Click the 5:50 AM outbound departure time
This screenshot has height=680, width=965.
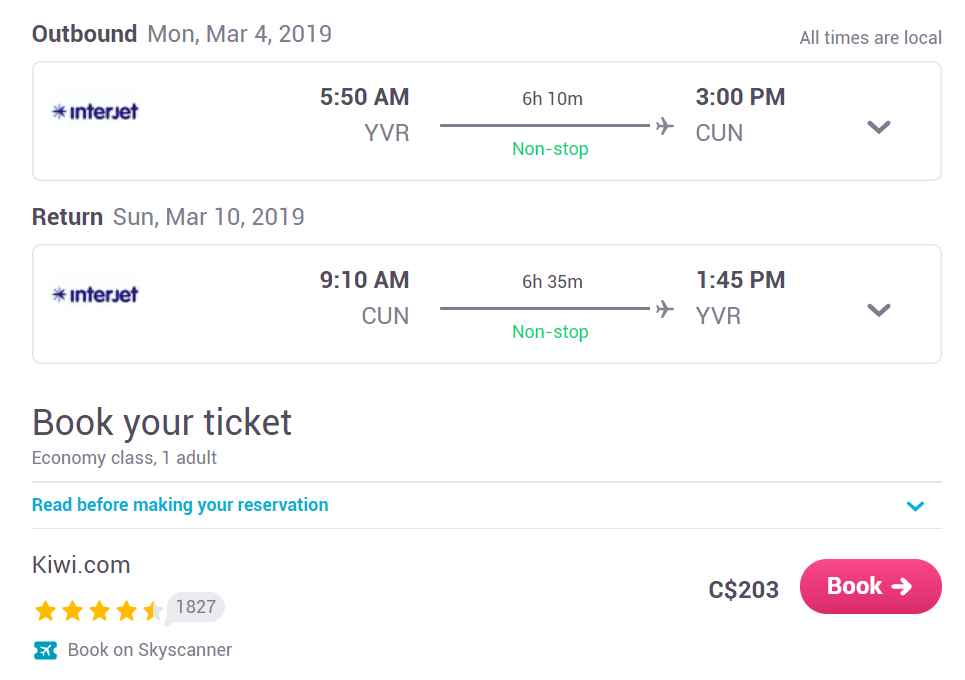click(364, 97)
